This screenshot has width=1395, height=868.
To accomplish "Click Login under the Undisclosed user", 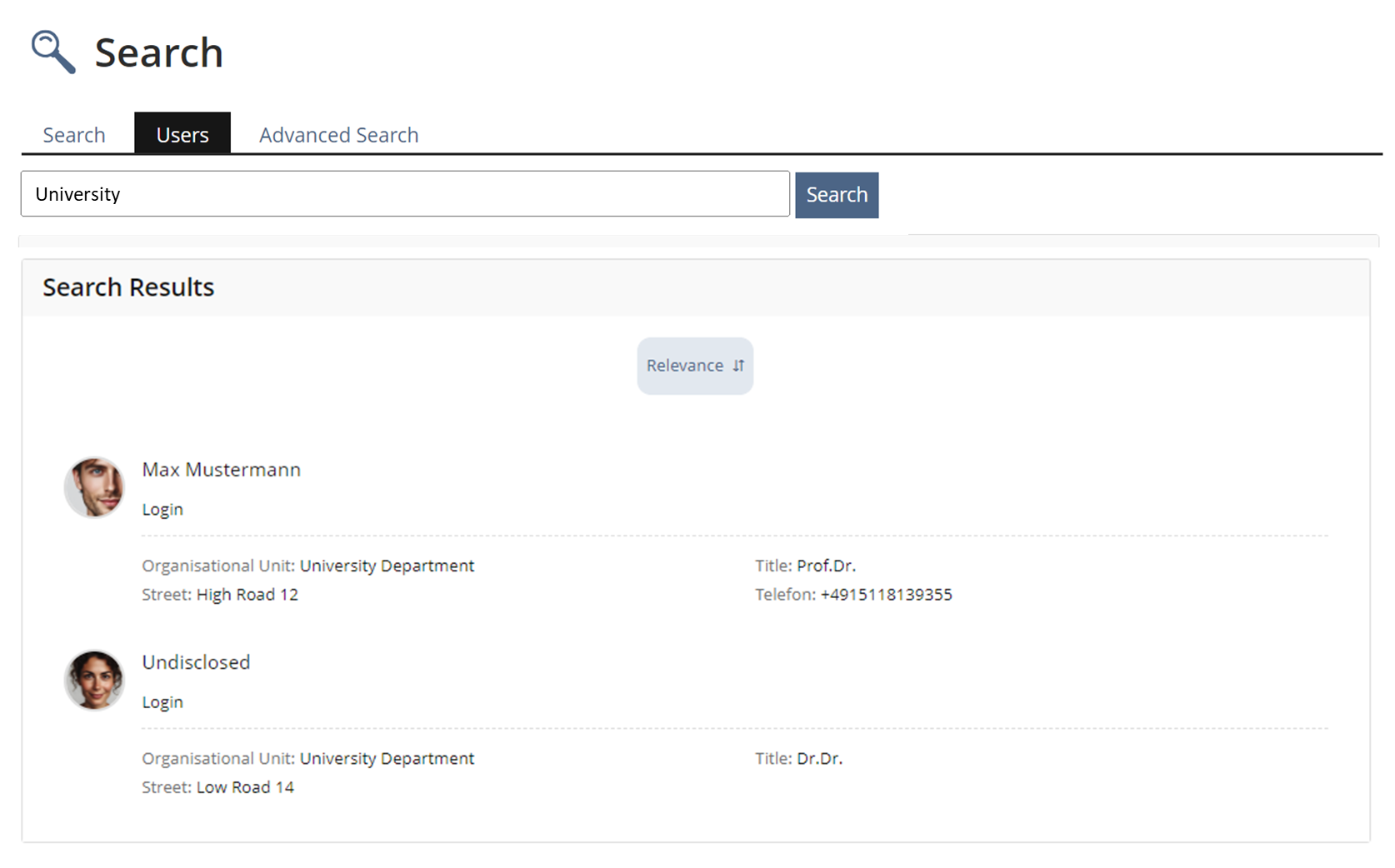I will tap(162, 702).
